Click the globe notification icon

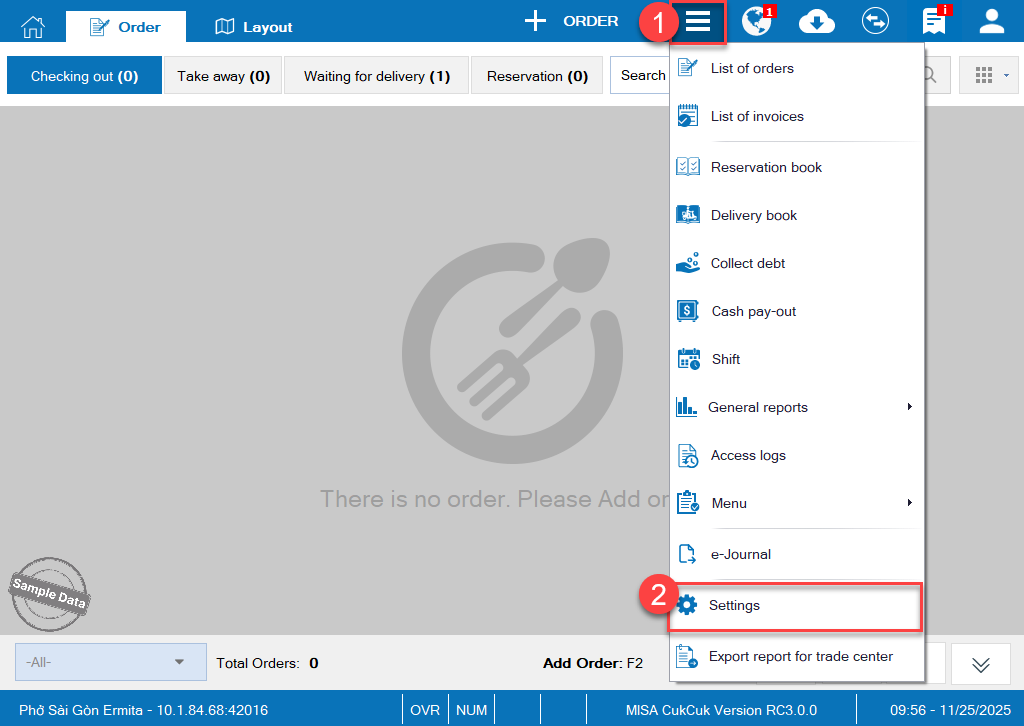coord(757,22)
